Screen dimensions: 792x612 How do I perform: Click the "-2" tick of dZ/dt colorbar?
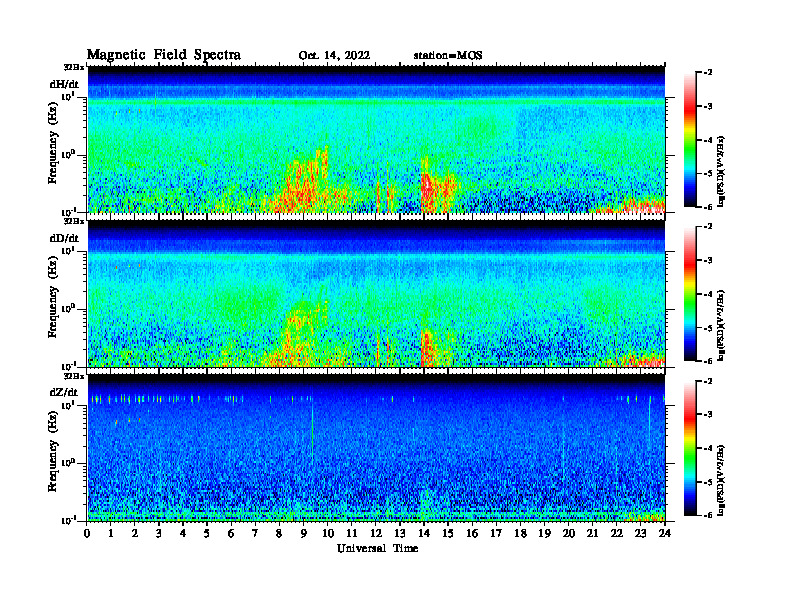click(708, 381)
